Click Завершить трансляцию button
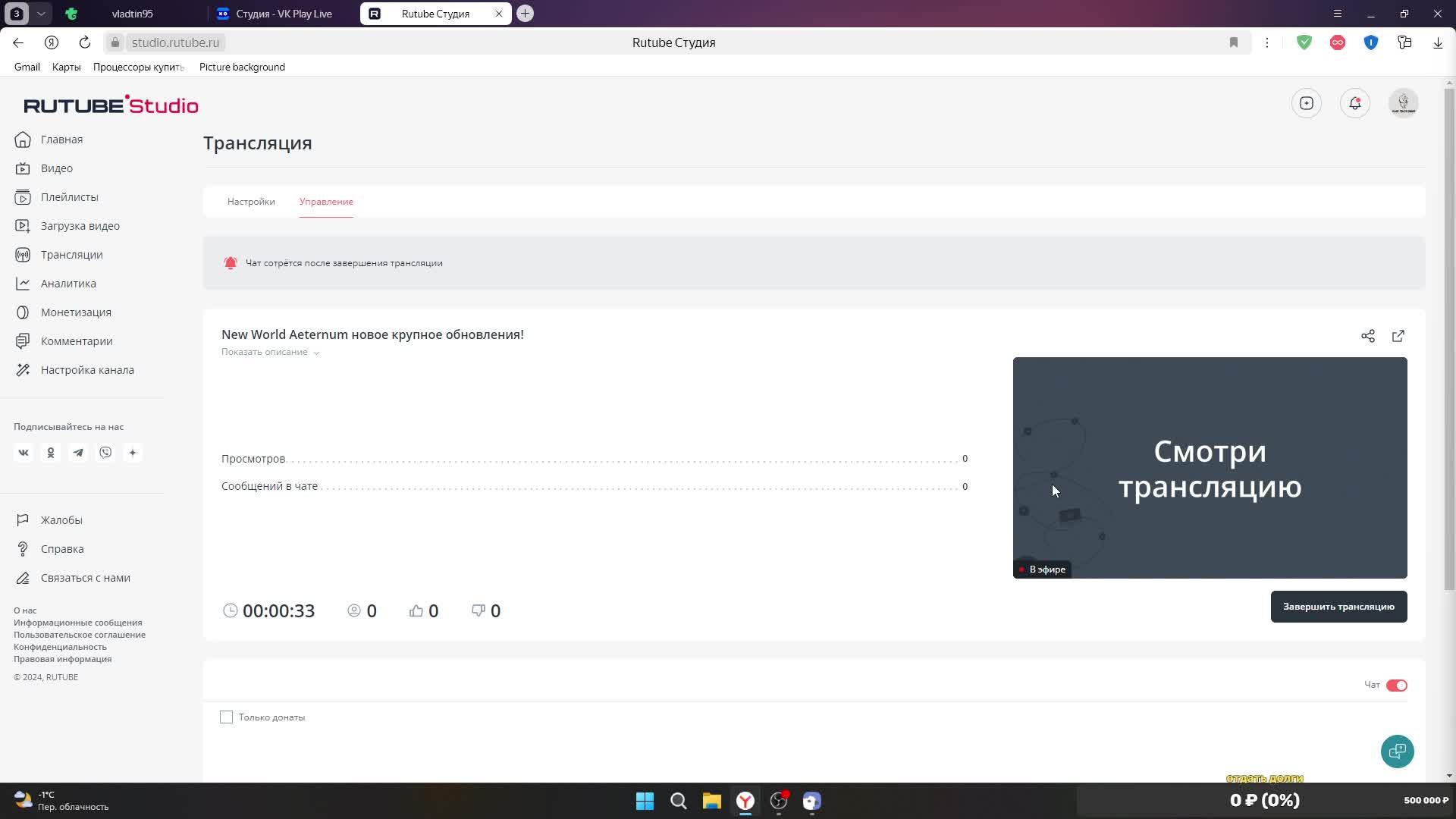This screenshot has height=819, width=1456. pyautogui.click(x=1338, y=607)
